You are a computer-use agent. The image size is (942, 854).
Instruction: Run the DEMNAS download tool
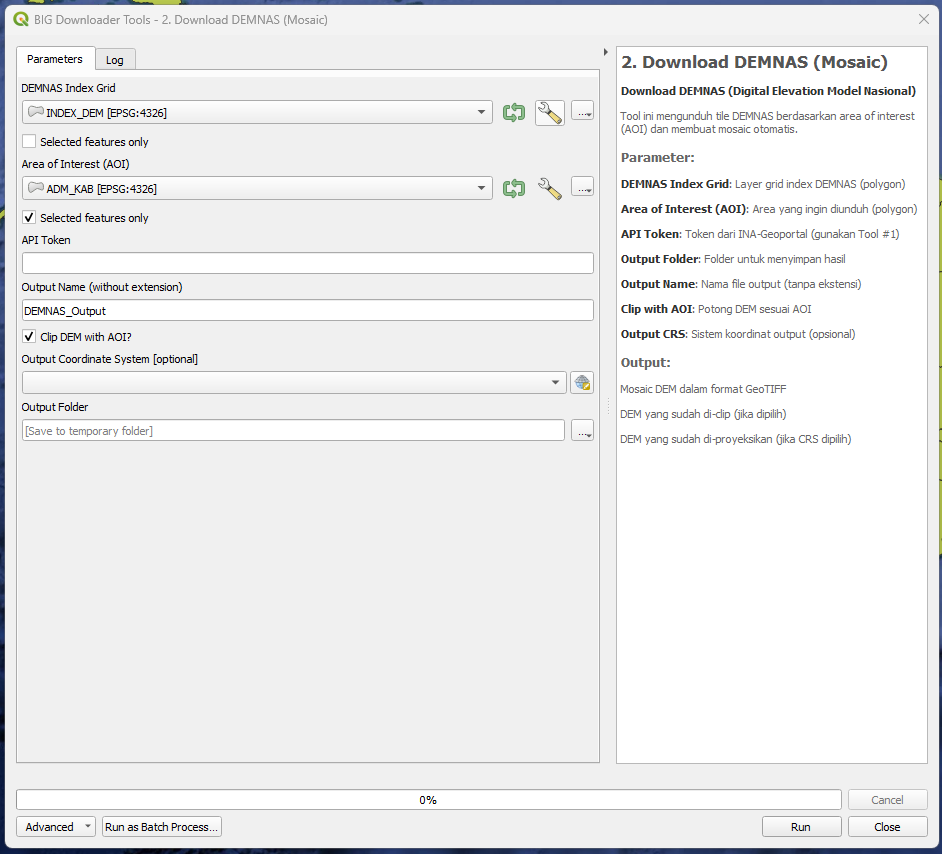[801, 827]
